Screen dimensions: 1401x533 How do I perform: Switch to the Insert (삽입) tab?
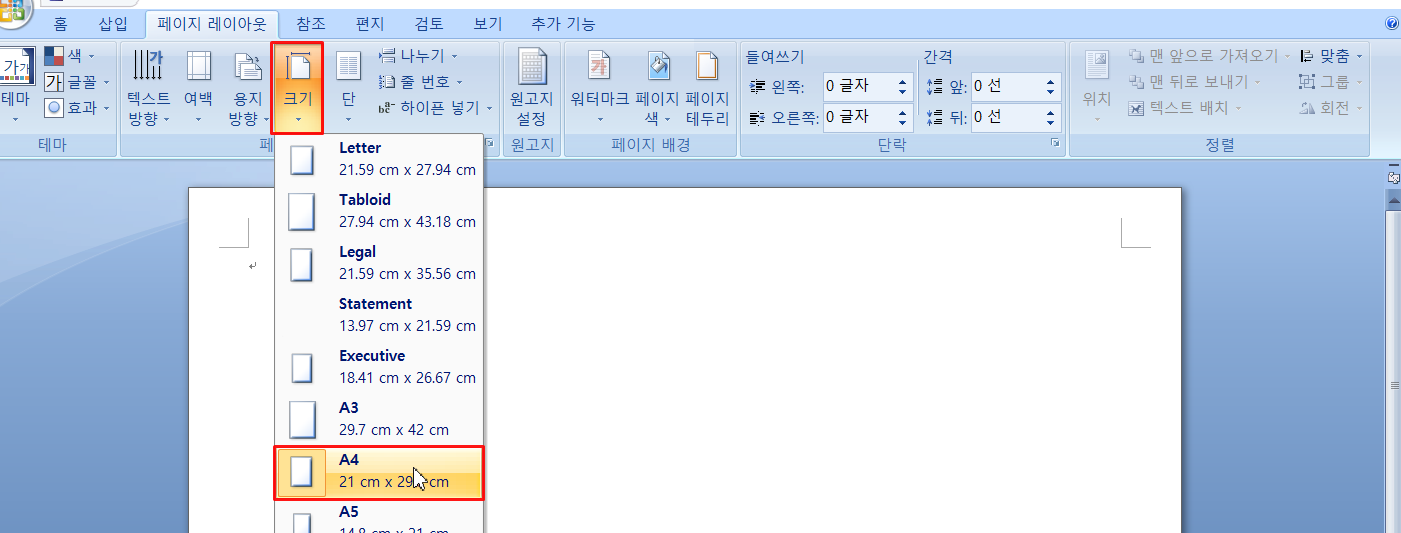pos(113,24)
